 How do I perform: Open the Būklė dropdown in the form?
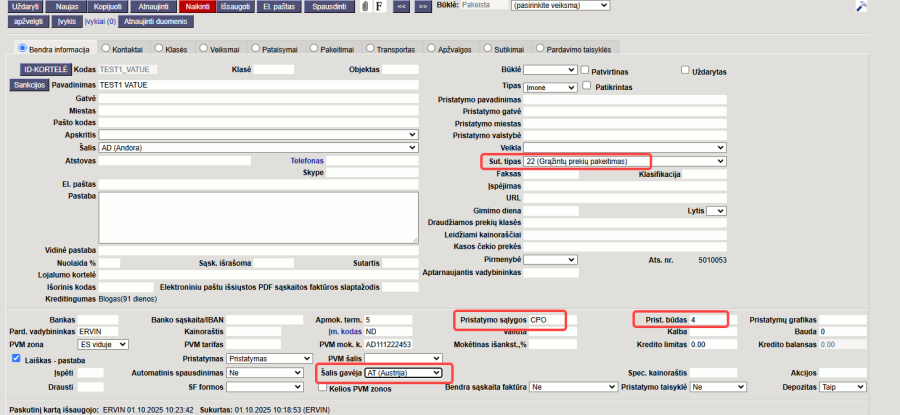(550, 70)
